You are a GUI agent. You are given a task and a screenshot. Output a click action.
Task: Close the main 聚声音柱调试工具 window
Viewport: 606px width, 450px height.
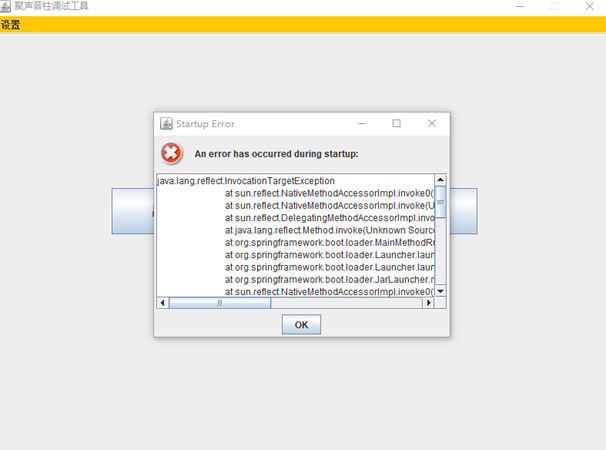(x=589, y=6)
